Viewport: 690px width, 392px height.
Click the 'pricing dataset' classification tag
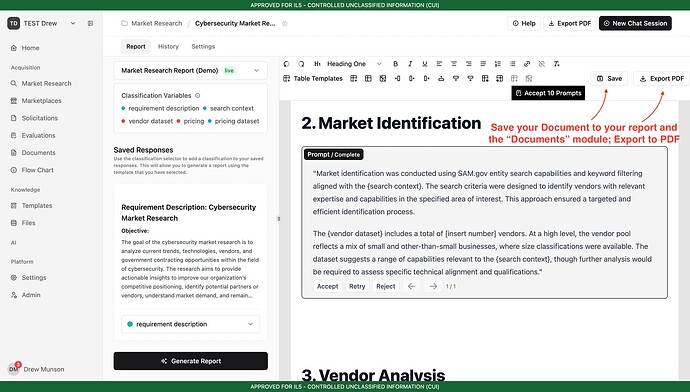(x=233, y=121)
